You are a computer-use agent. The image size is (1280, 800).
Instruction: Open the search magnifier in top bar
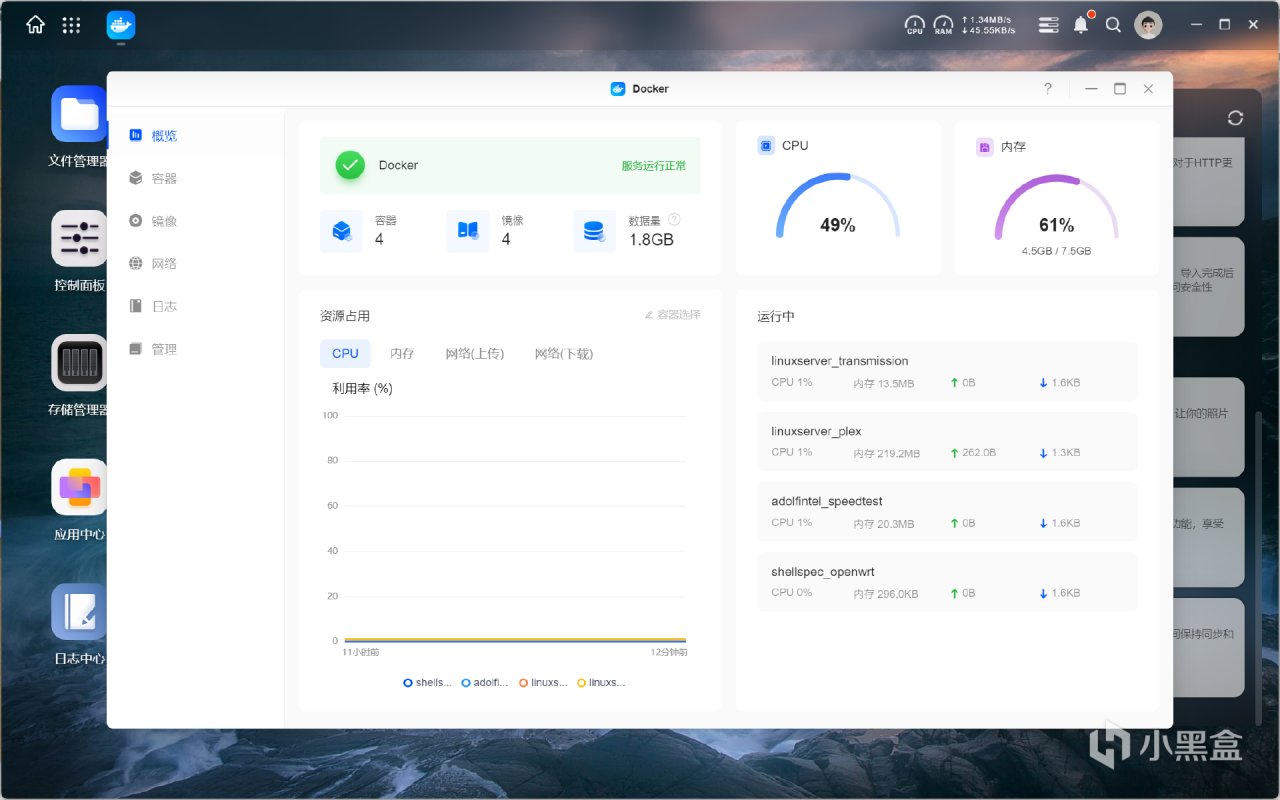click(1113, 25)
